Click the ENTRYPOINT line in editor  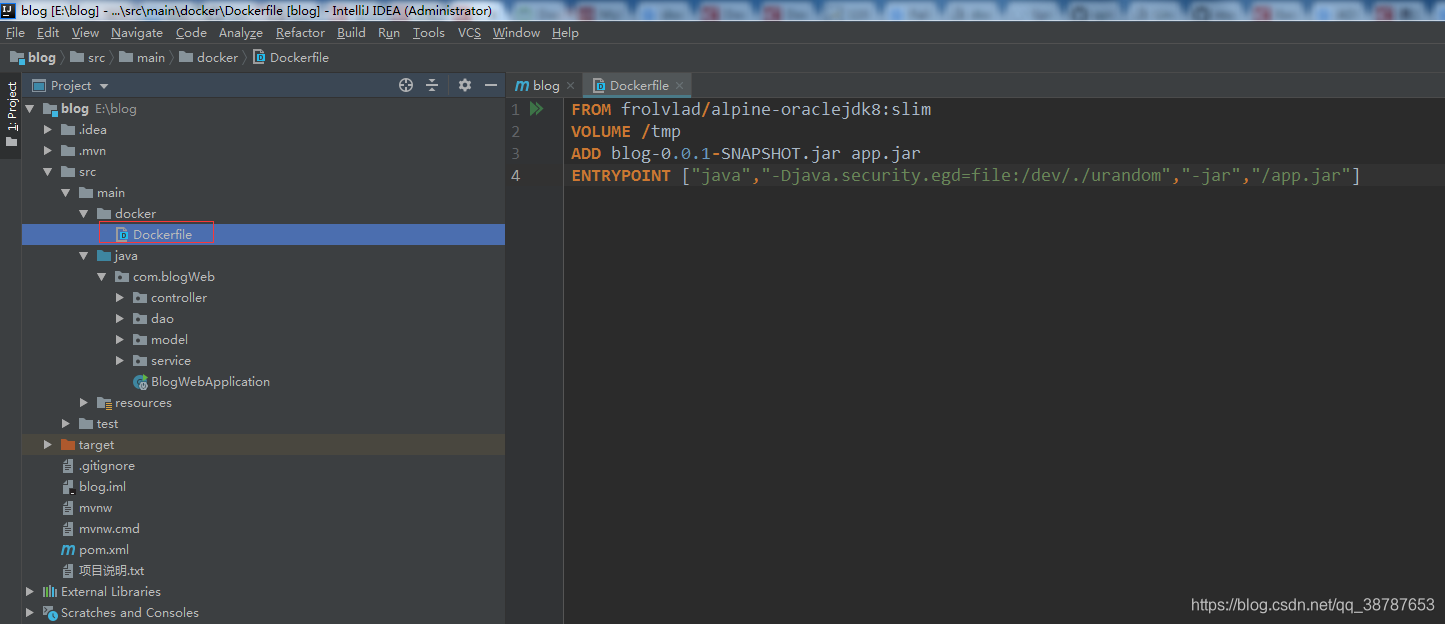tap(966, 176)
